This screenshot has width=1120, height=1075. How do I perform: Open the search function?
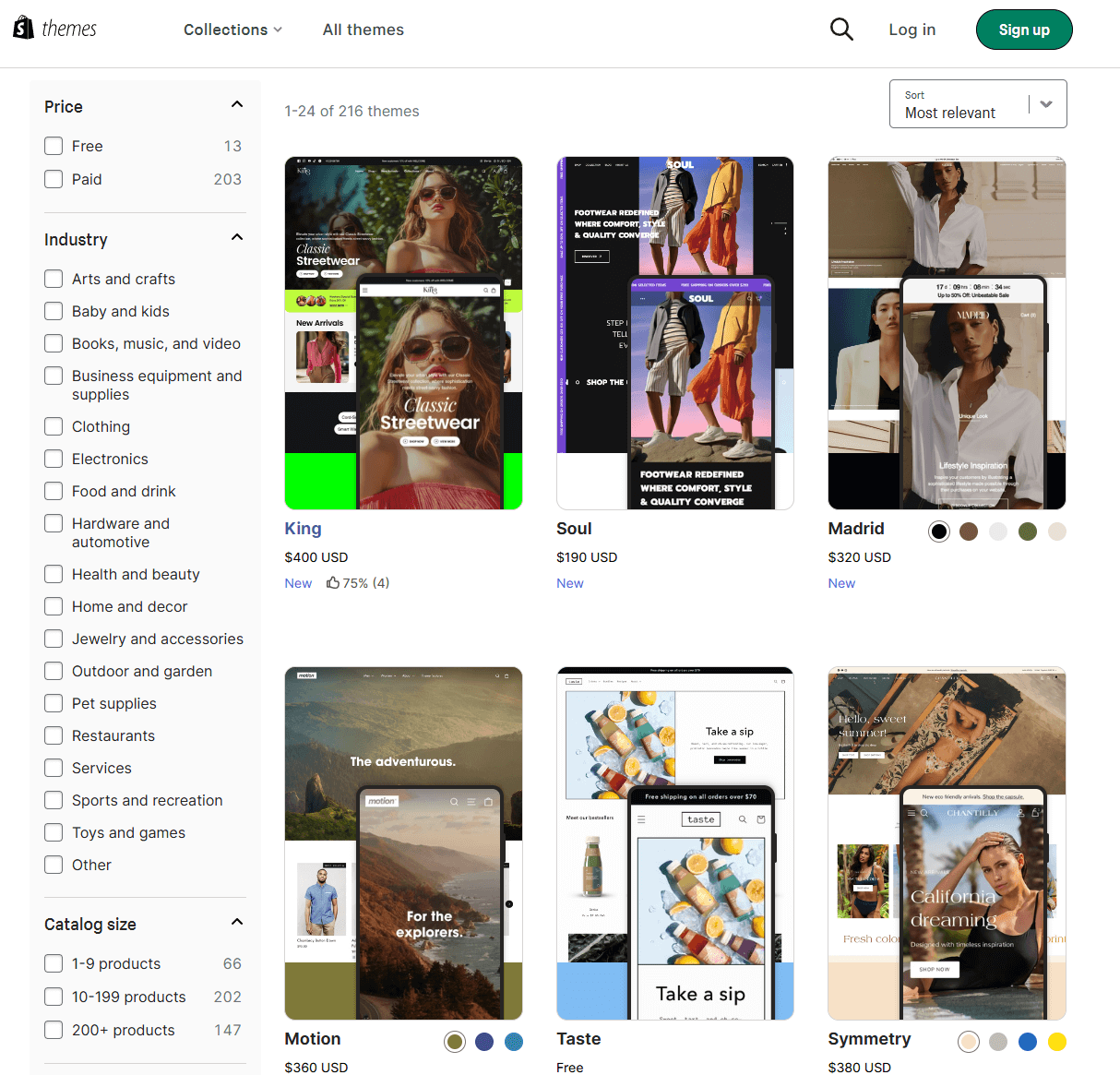pos(841,29)
